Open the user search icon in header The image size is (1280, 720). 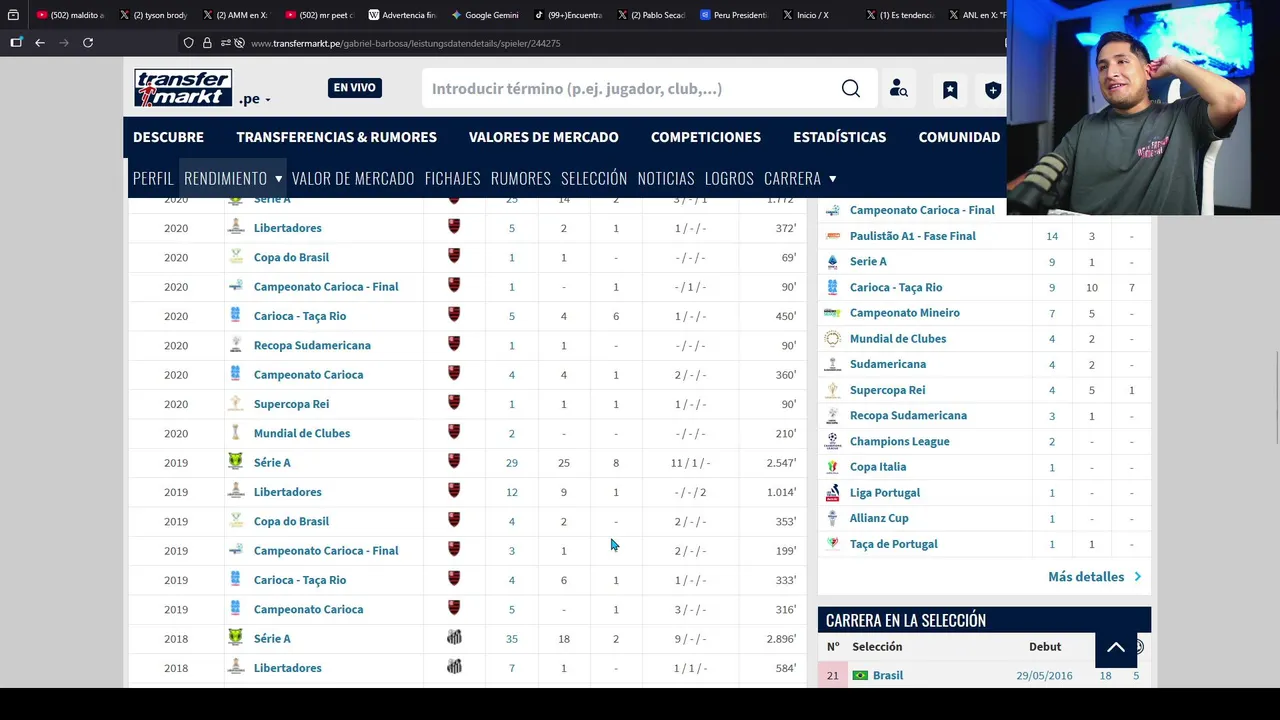[x=899, y=89]
